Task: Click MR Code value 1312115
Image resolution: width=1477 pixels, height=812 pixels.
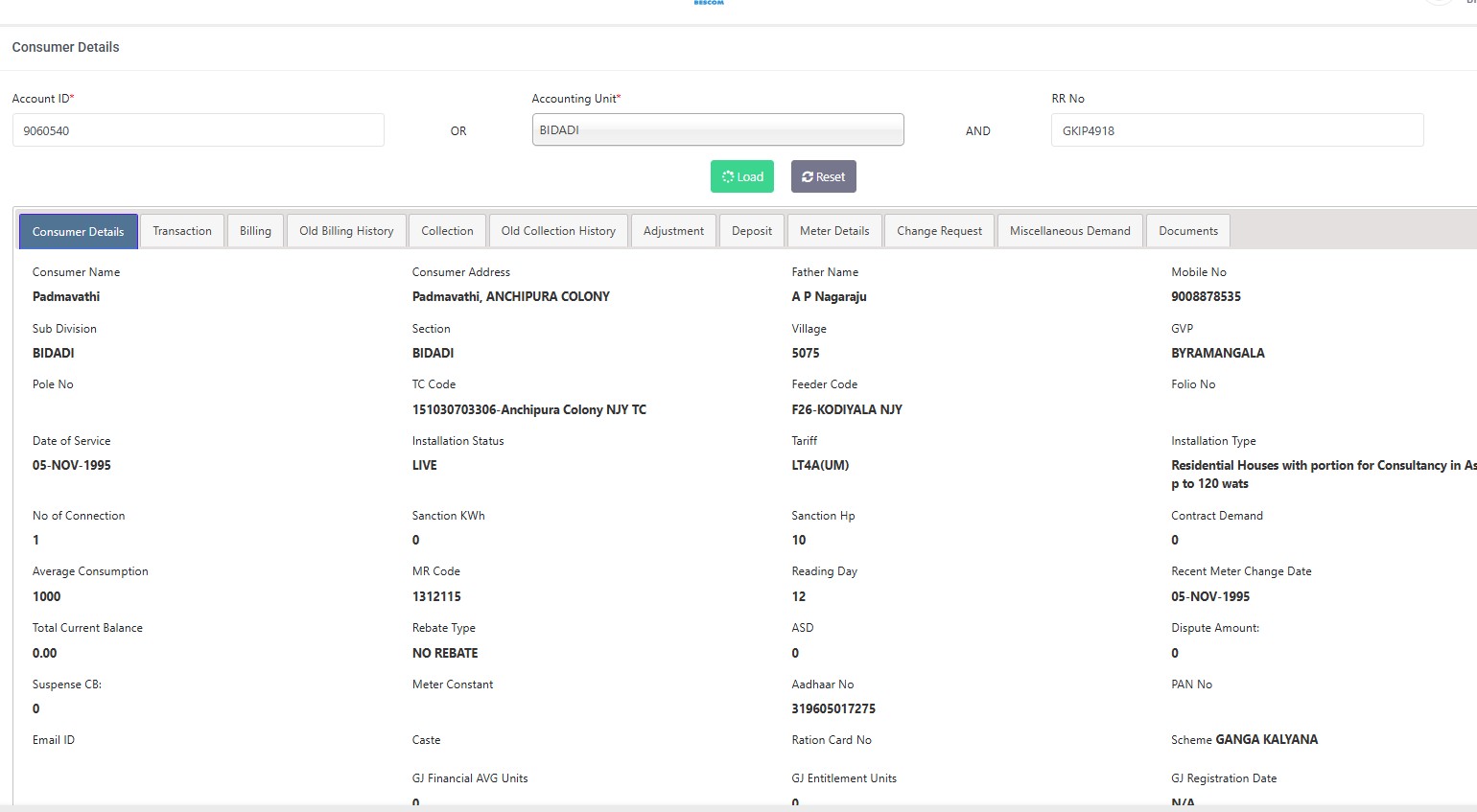Action: click(x=436, y=596)
